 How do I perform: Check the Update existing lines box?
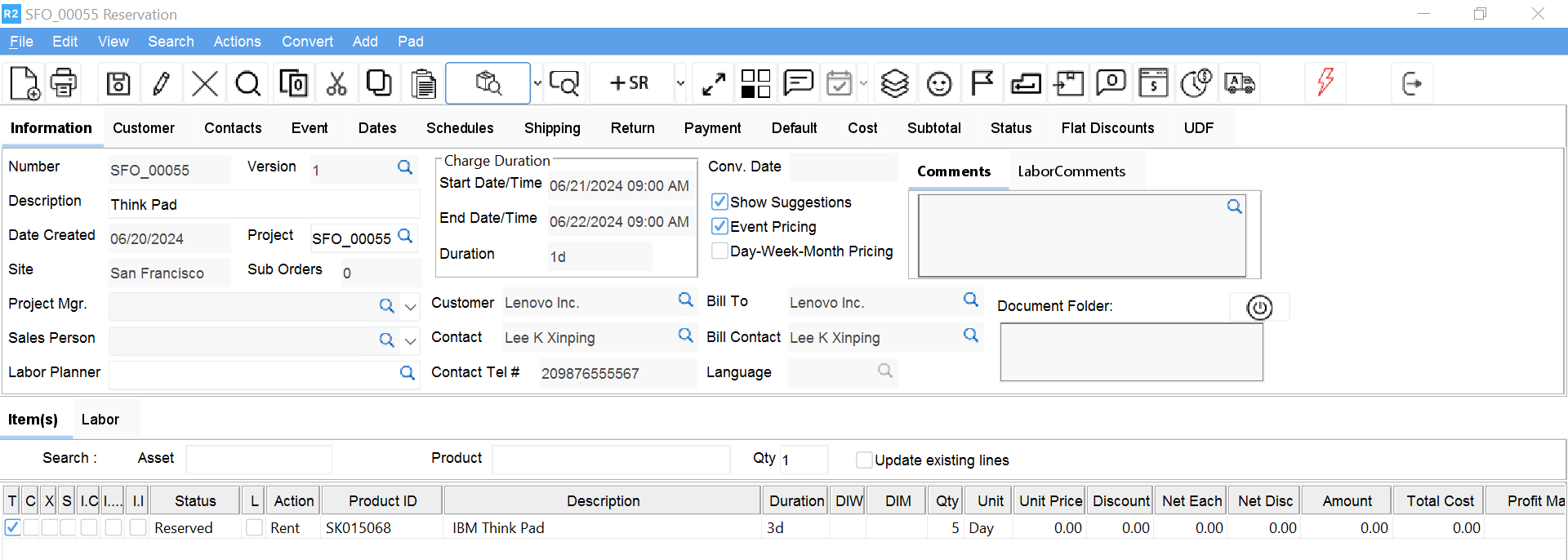[863, 460]
